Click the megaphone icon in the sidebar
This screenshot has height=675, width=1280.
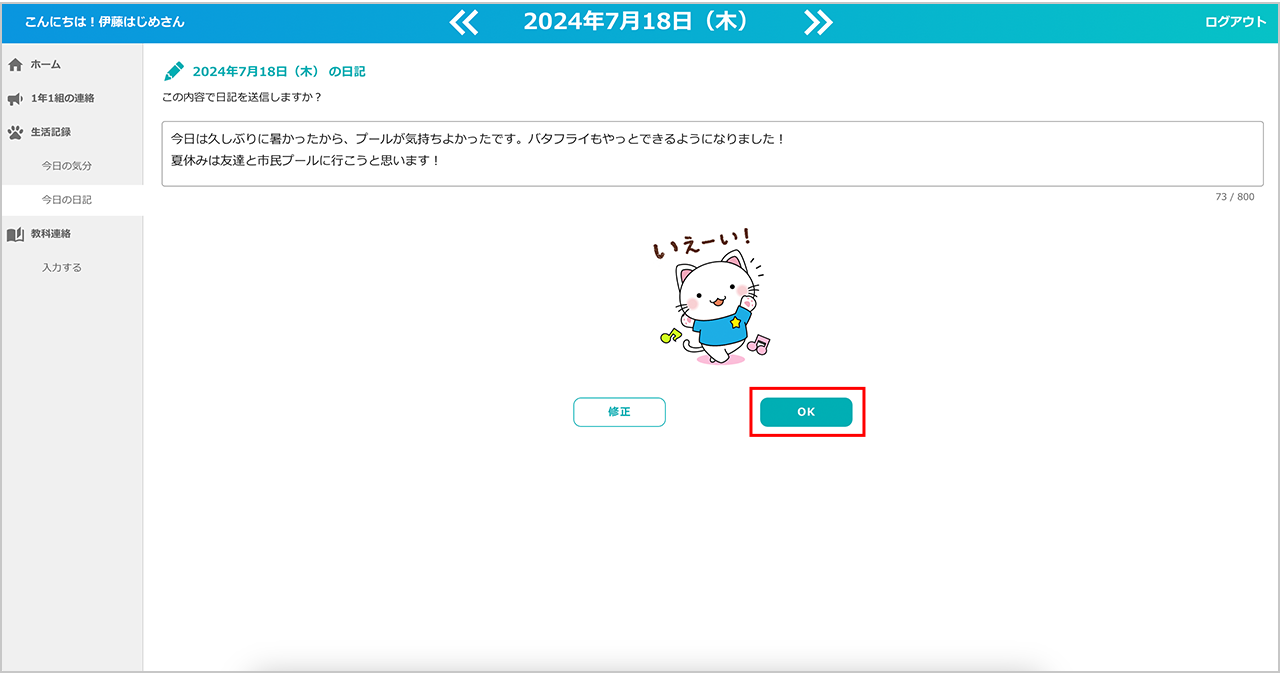click(x=15, y=98)
